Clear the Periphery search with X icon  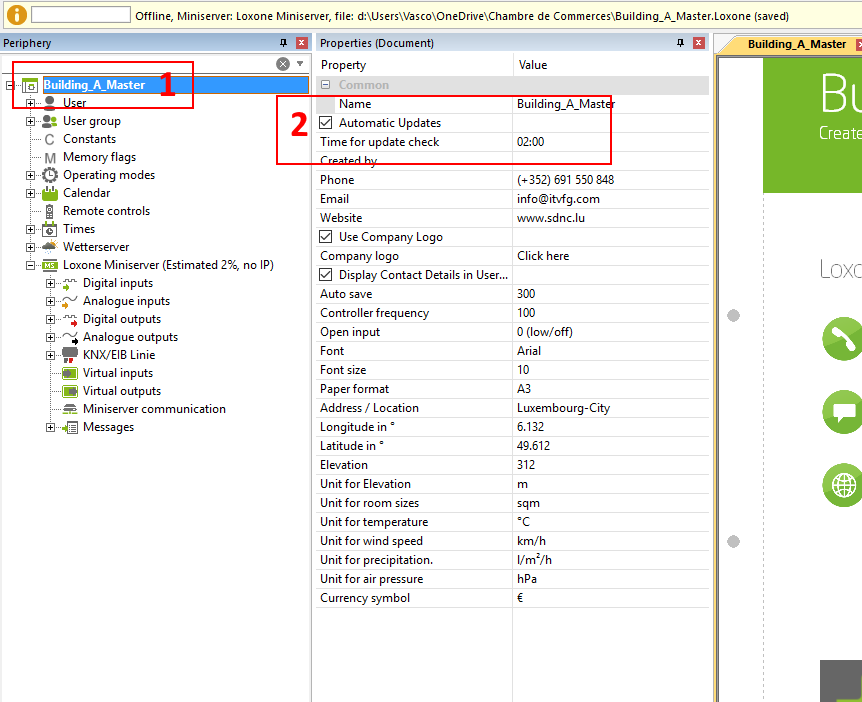point(283,64)
